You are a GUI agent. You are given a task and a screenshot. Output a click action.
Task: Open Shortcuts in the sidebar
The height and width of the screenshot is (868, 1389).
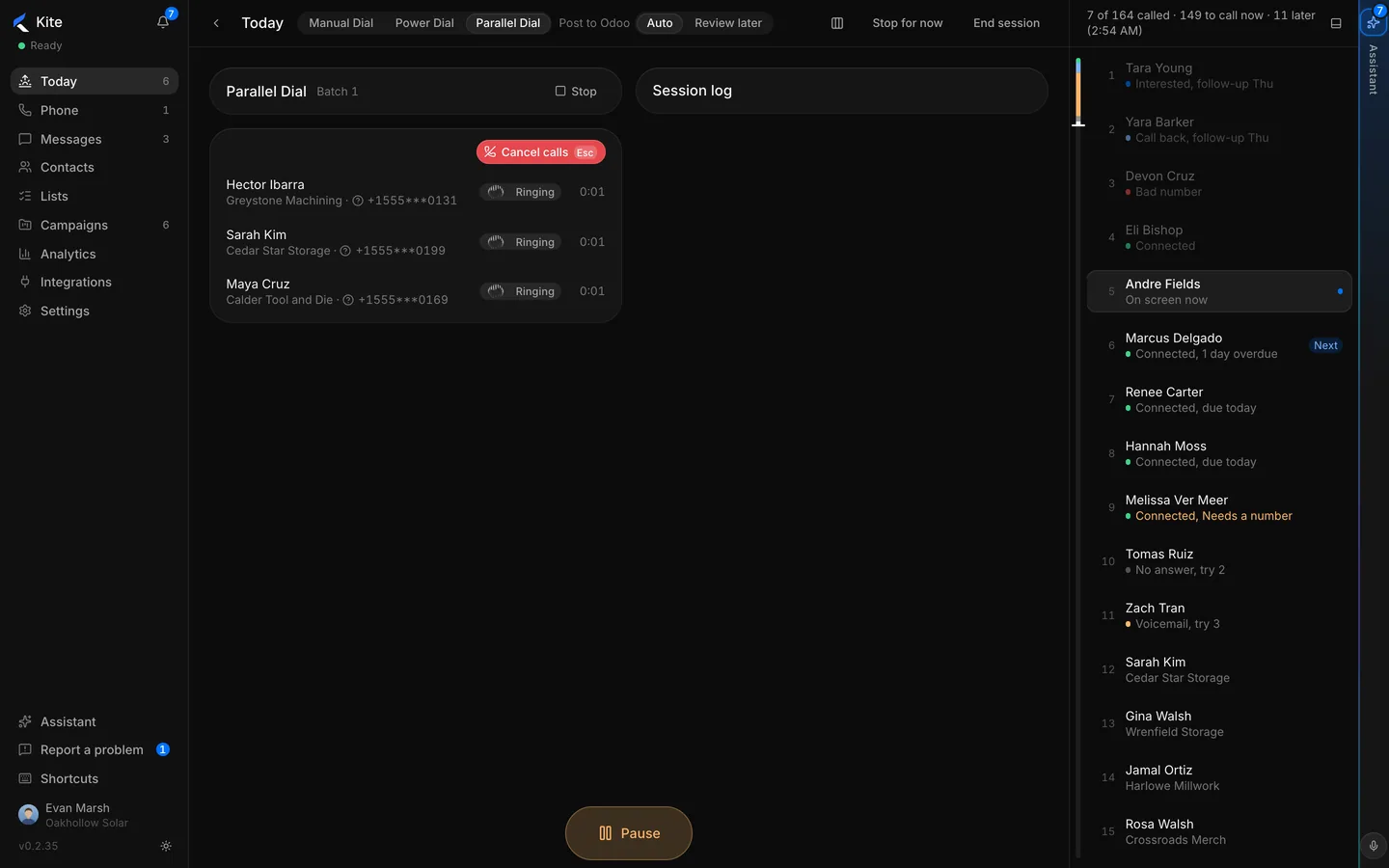tap(95, 778)
